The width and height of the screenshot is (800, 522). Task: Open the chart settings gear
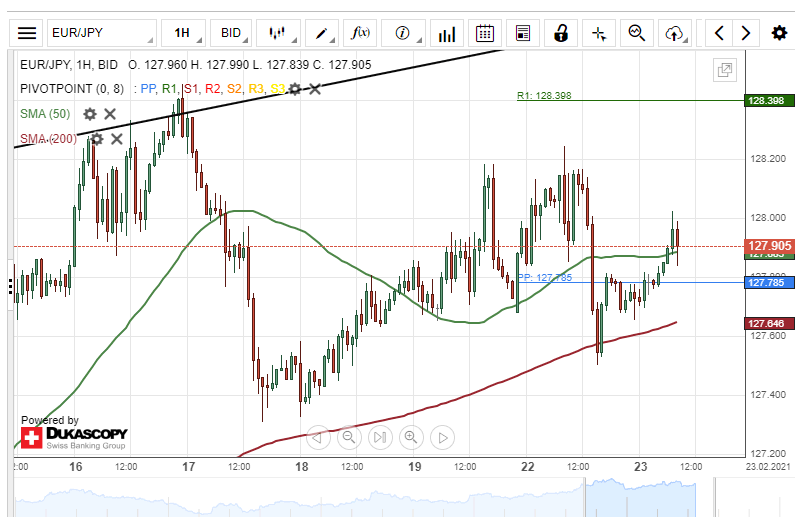[x=779, y=34]
